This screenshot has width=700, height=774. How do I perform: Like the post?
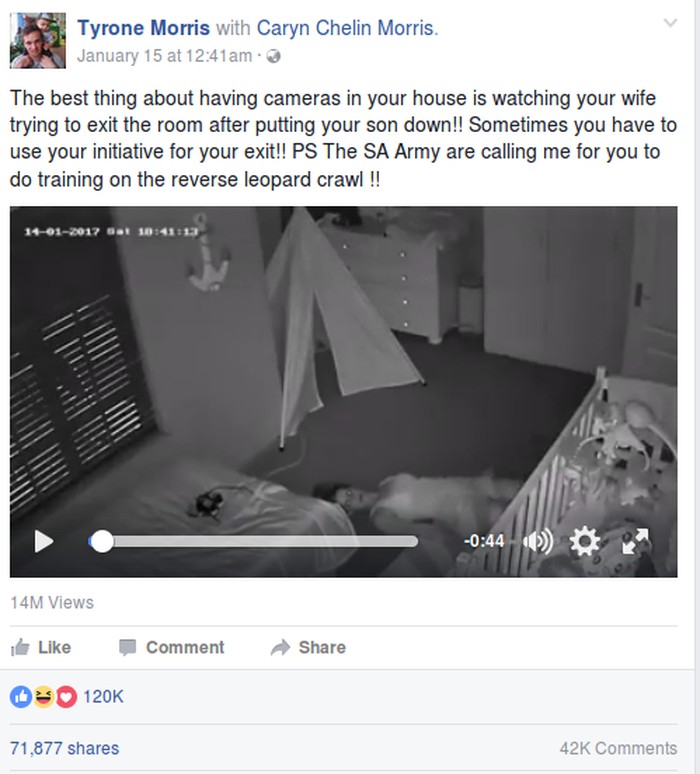point(41,647)
